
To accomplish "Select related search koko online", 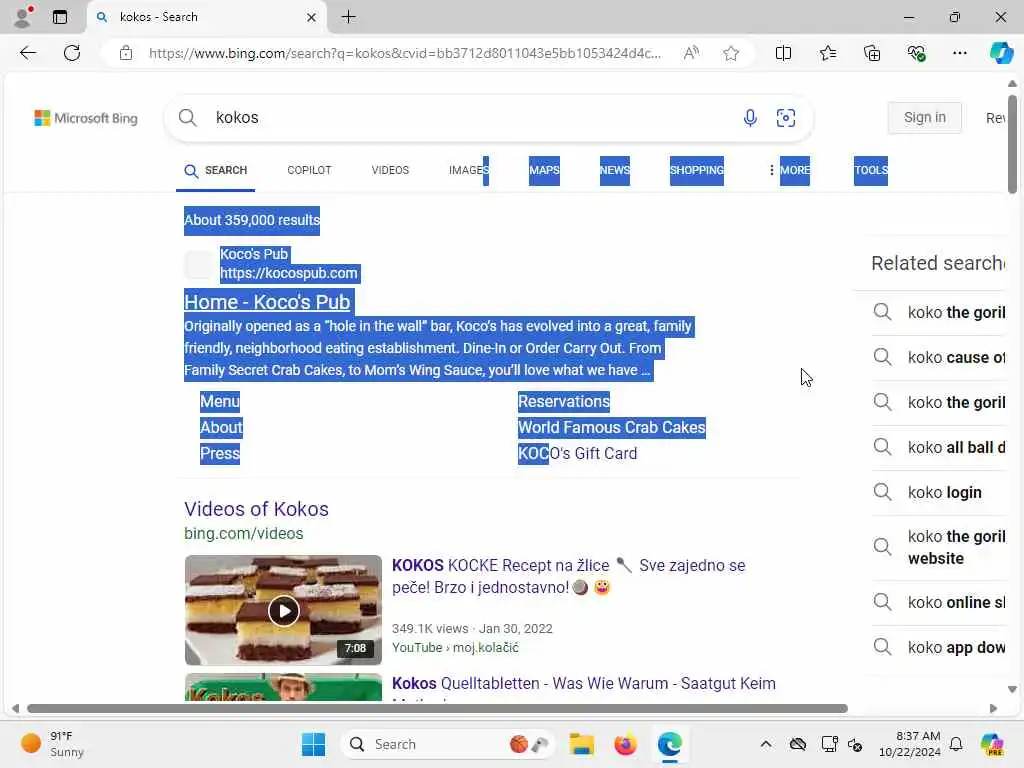I will click(x=939, y=602).
